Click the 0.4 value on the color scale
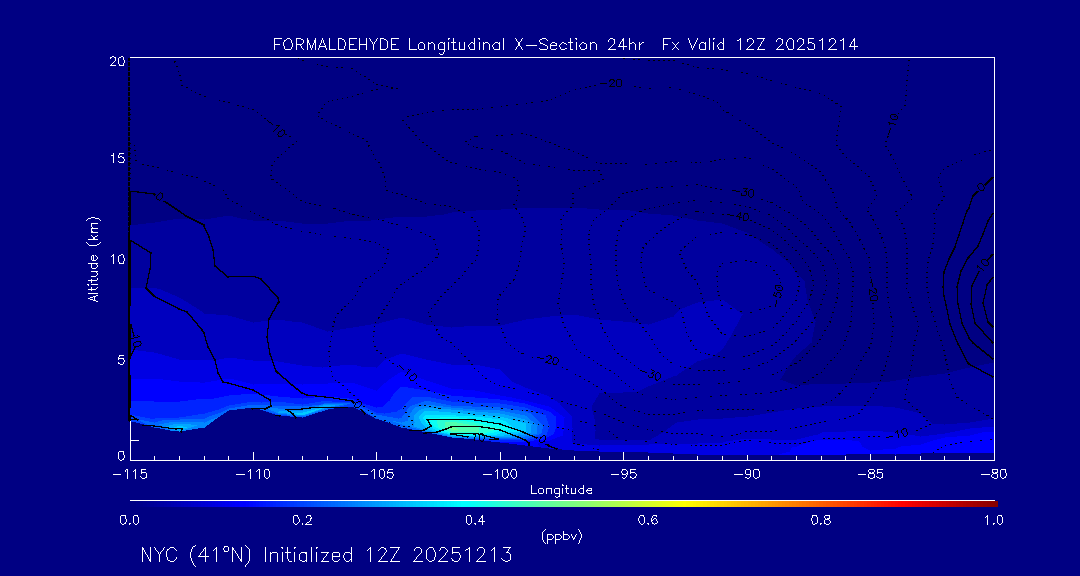This screenshot has height=576, width=1080. click(475, 520)
